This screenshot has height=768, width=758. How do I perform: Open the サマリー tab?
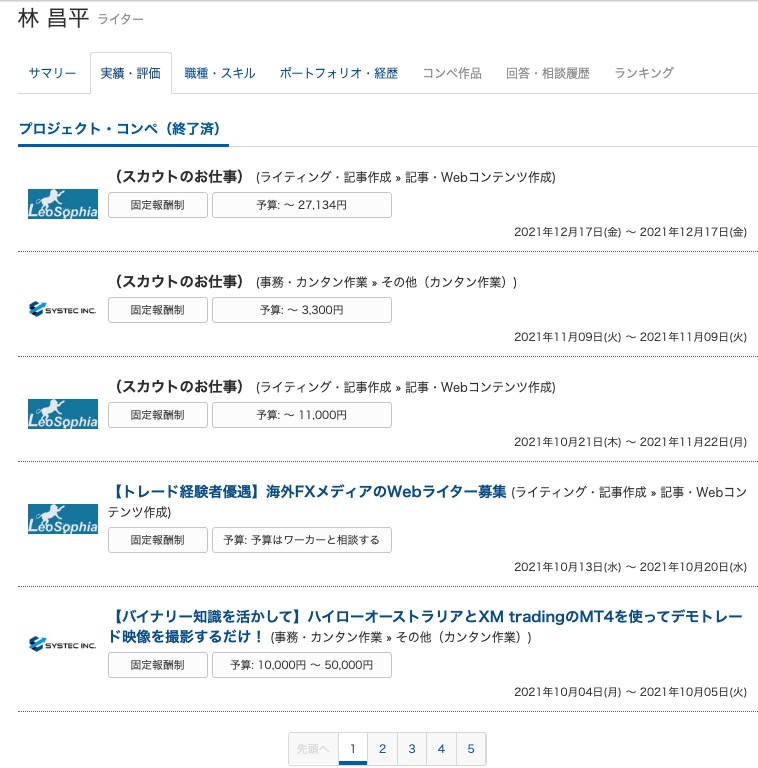click(x=52, y=73)
